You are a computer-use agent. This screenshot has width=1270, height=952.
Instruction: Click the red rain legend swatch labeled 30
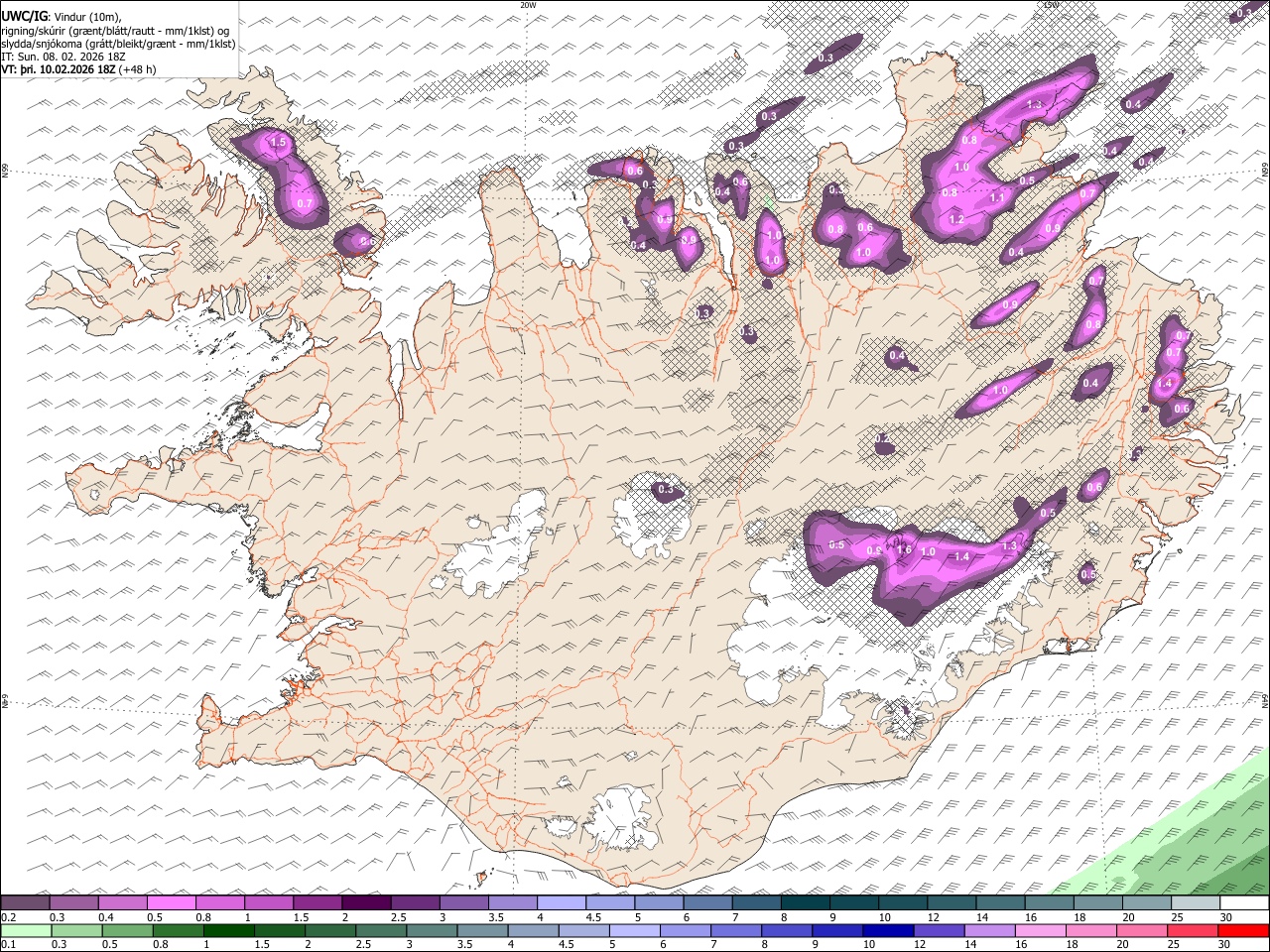click(x=1243, y=931)
